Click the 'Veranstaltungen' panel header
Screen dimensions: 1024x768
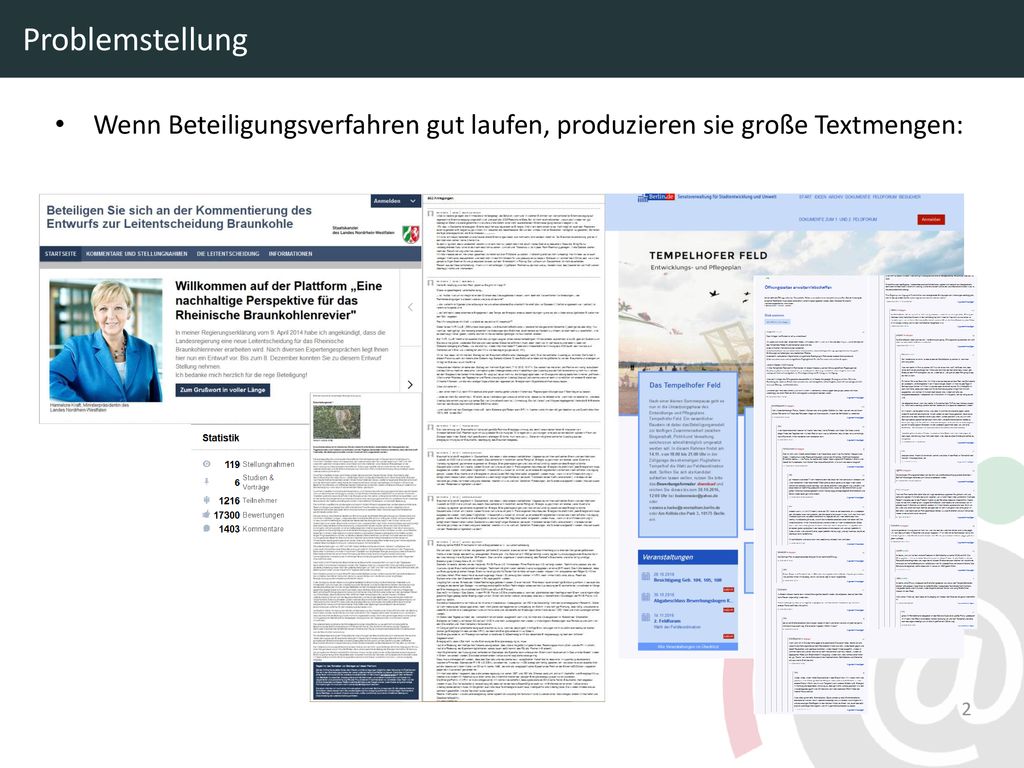(688, 557)
